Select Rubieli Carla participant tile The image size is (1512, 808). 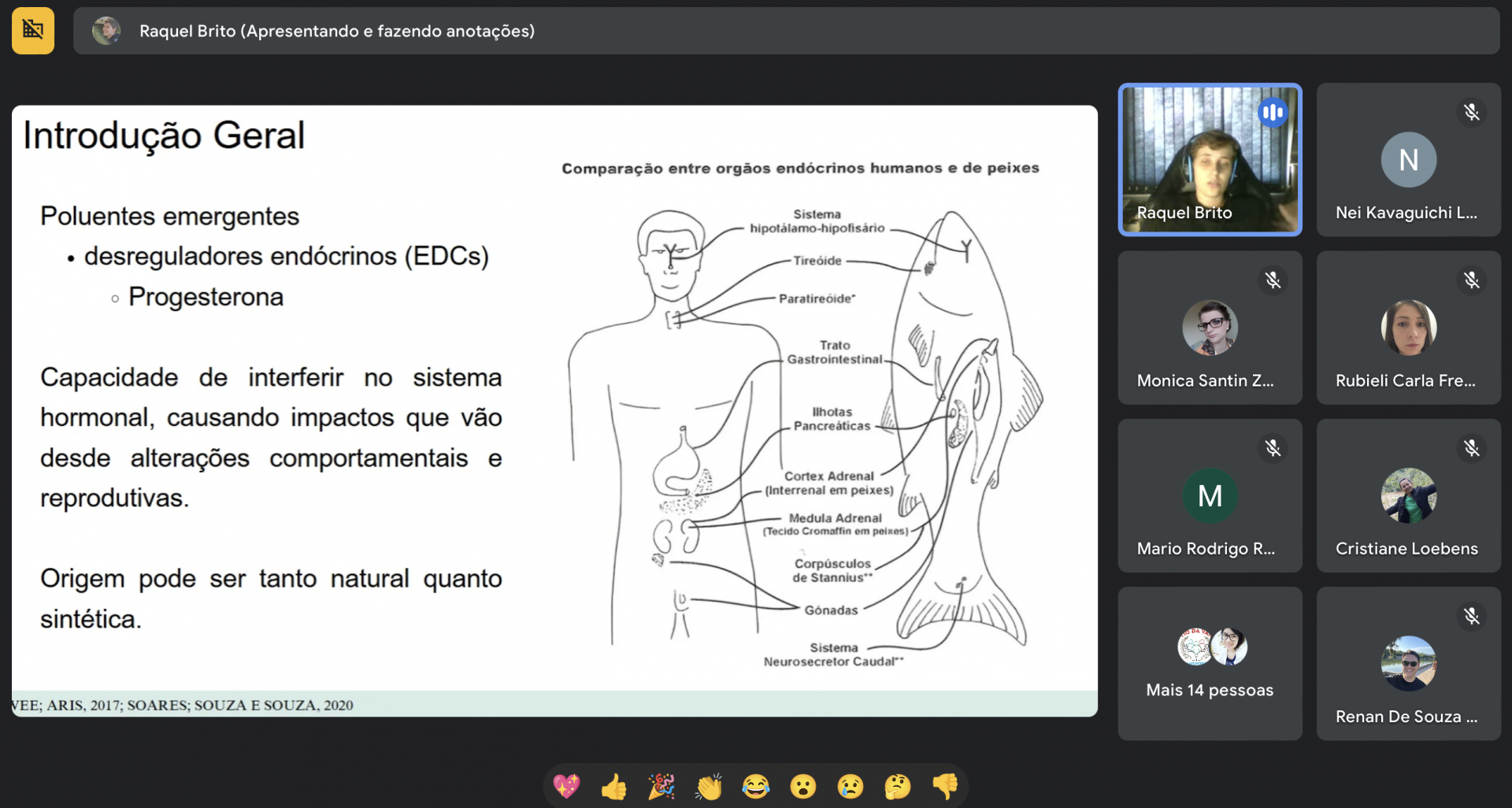coord(1408,328)
